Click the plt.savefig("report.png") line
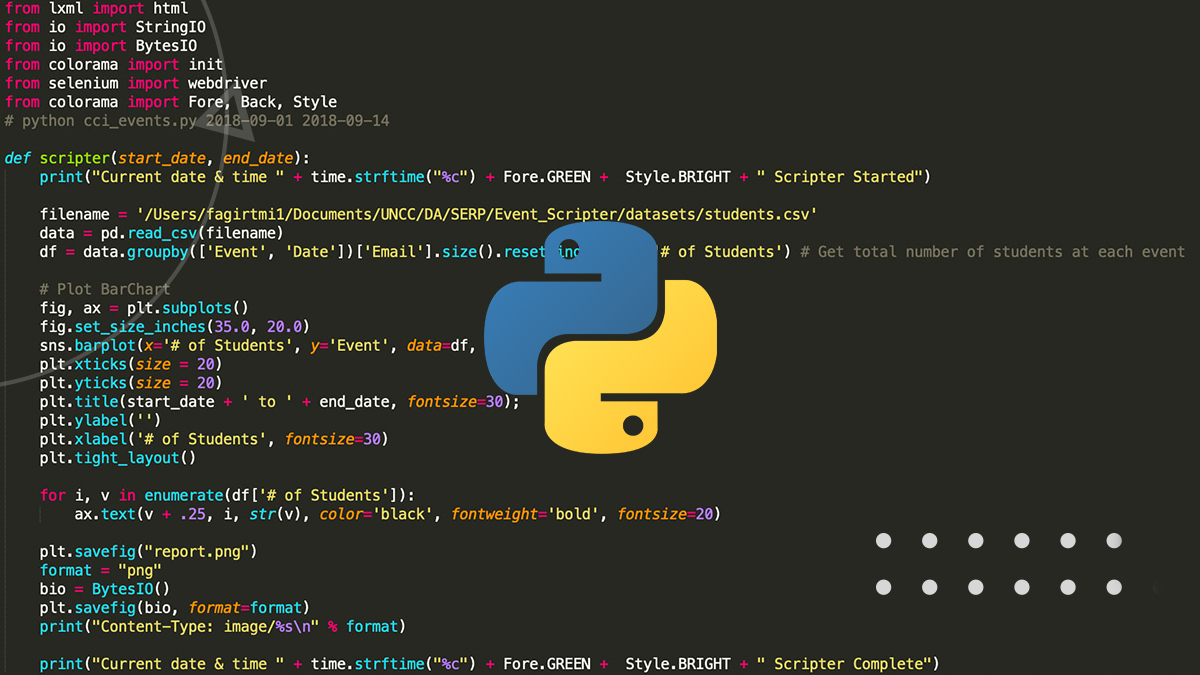 (149, 551)
